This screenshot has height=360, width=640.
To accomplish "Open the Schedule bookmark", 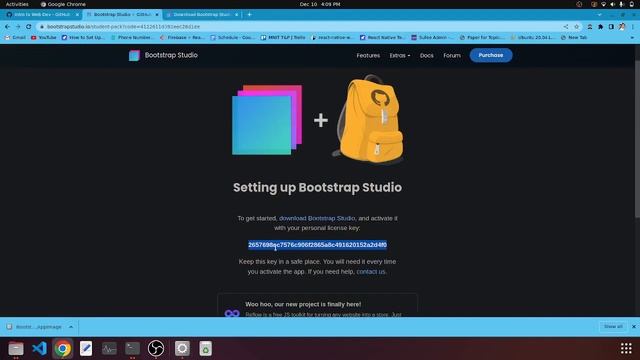I will (x=232, y=37).
